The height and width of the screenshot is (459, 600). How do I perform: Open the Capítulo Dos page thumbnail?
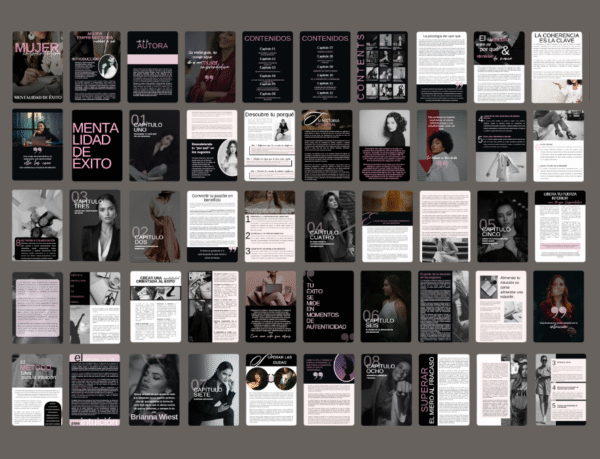153,226
